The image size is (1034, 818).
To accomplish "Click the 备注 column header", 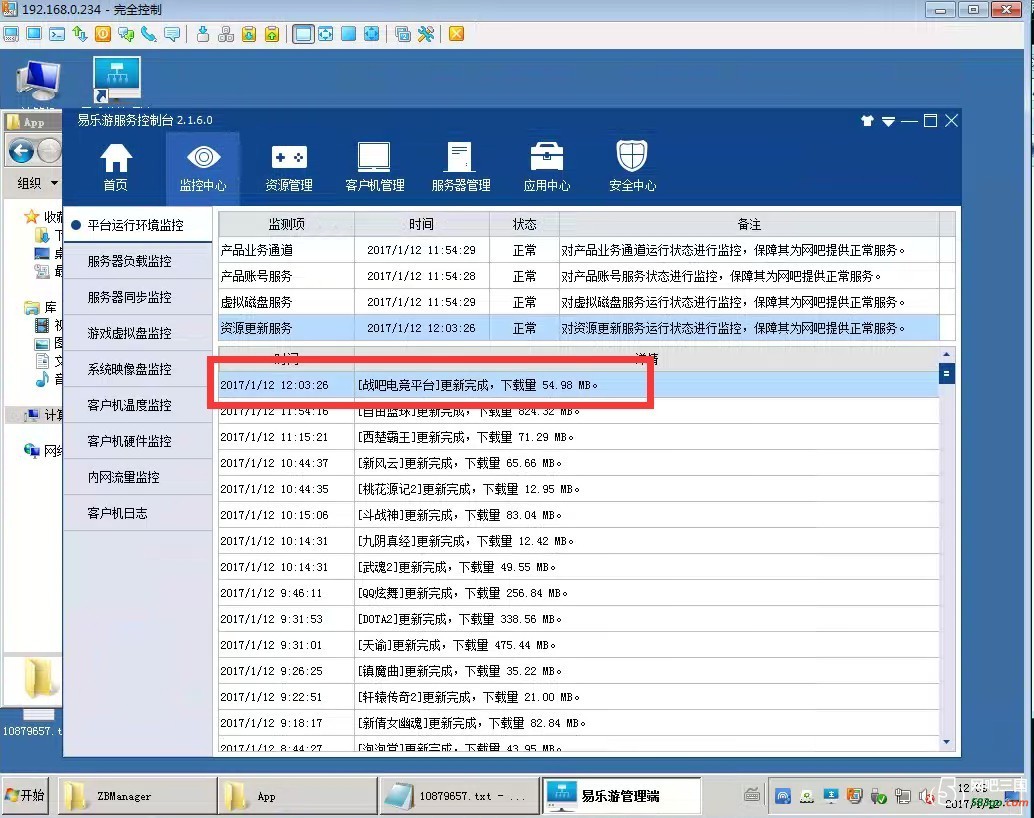I will [749, 224].
